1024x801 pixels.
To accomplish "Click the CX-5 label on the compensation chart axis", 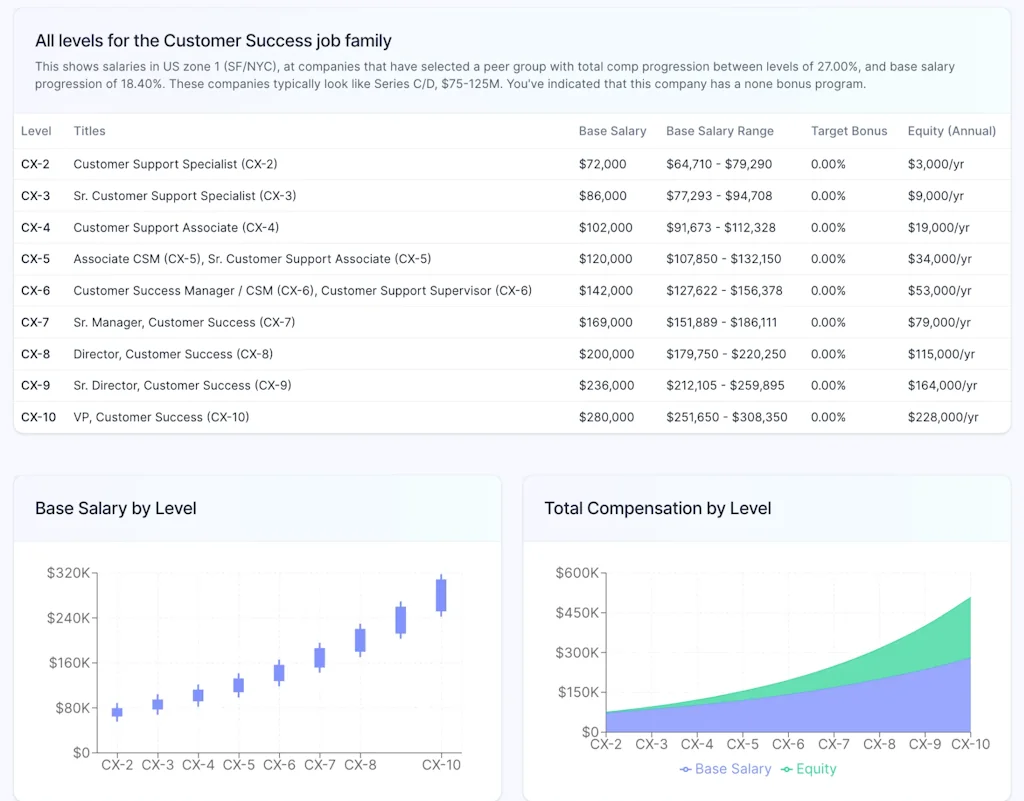I will pos(742,744).
